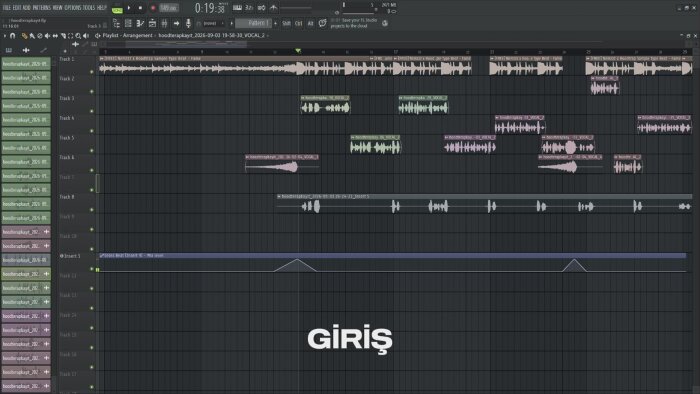Click the Shift button
This screenshot has height=394, width=700.
tap(286, 23)
